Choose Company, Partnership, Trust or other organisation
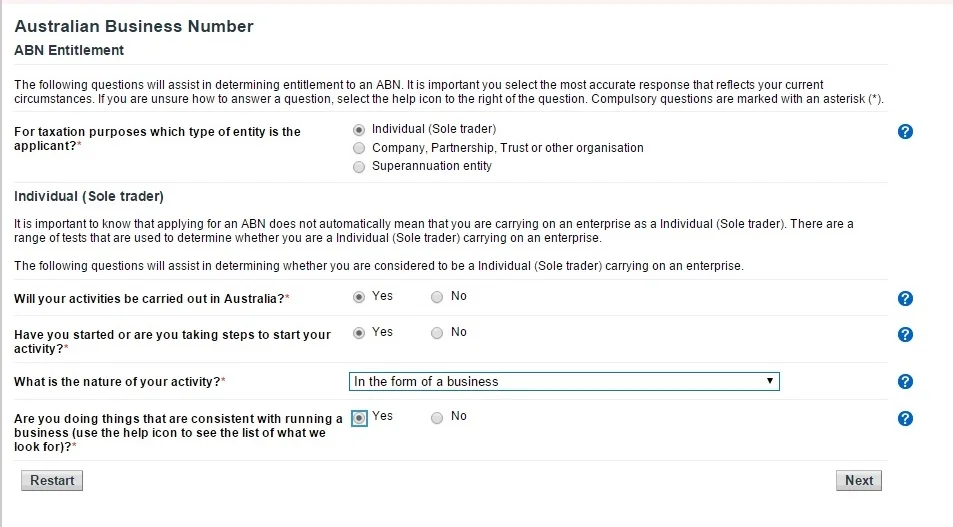This screenshot has width=953, height=527. pos(360,148)
